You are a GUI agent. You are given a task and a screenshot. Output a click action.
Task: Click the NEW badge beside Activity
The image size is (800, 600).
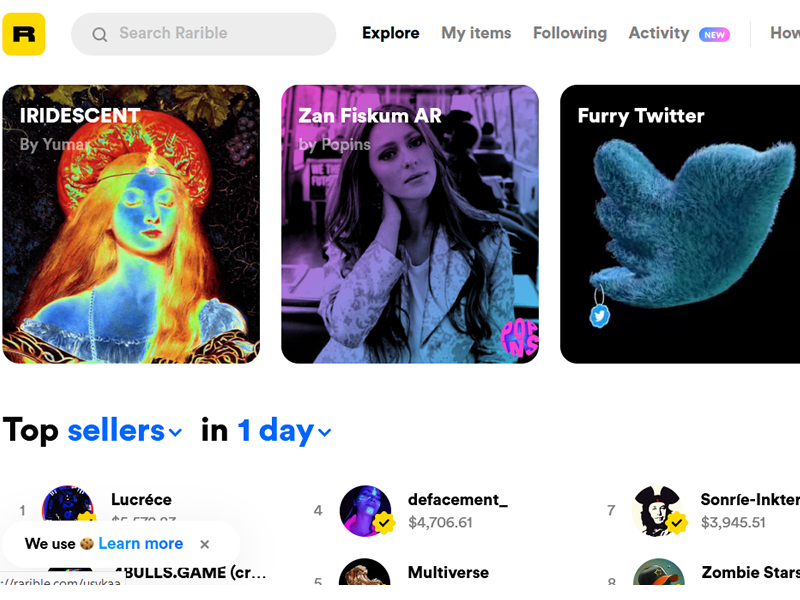point(714,35)
